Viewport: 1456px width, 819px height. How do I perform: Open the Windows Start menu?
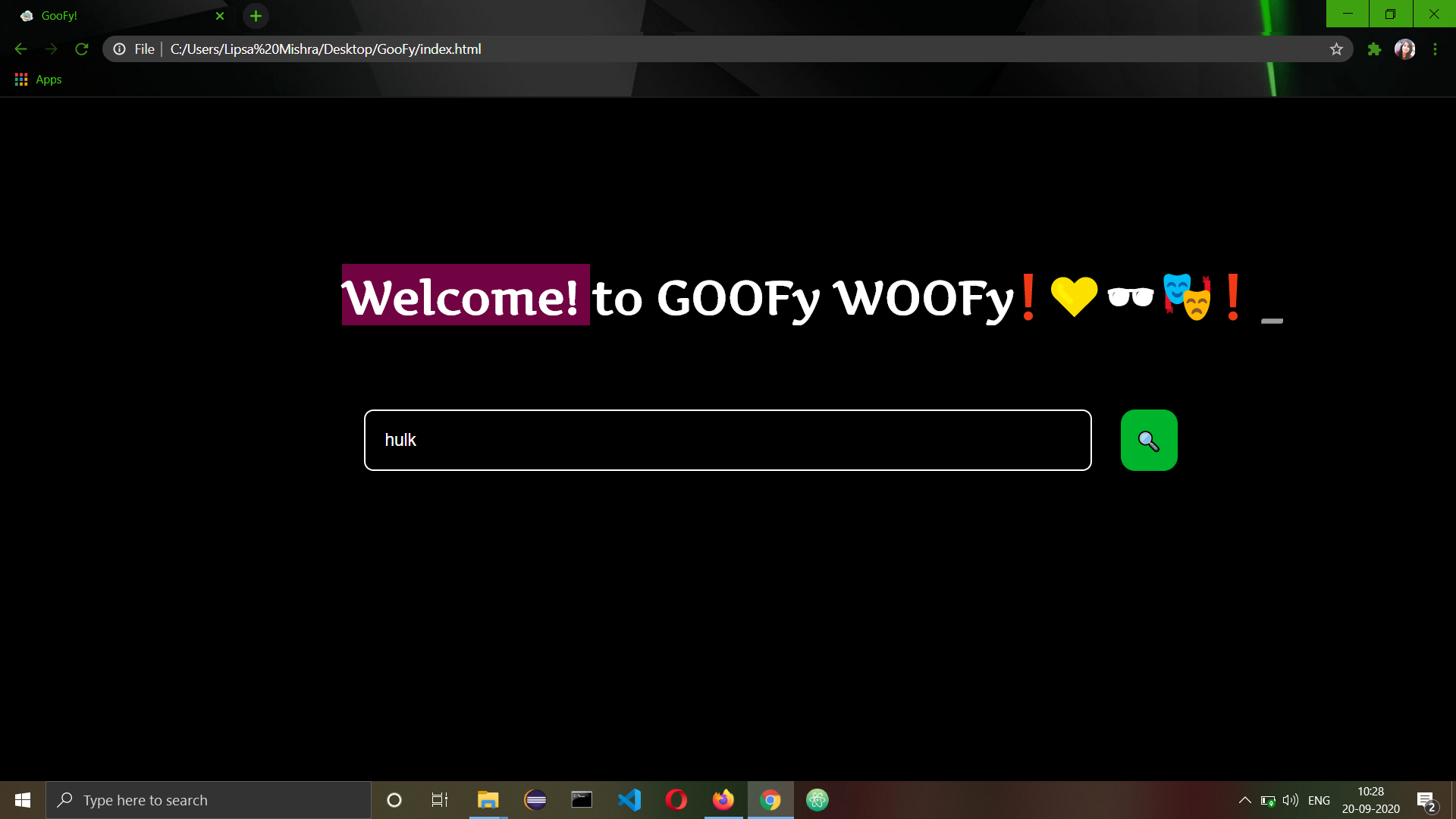(x=23, y=800)
